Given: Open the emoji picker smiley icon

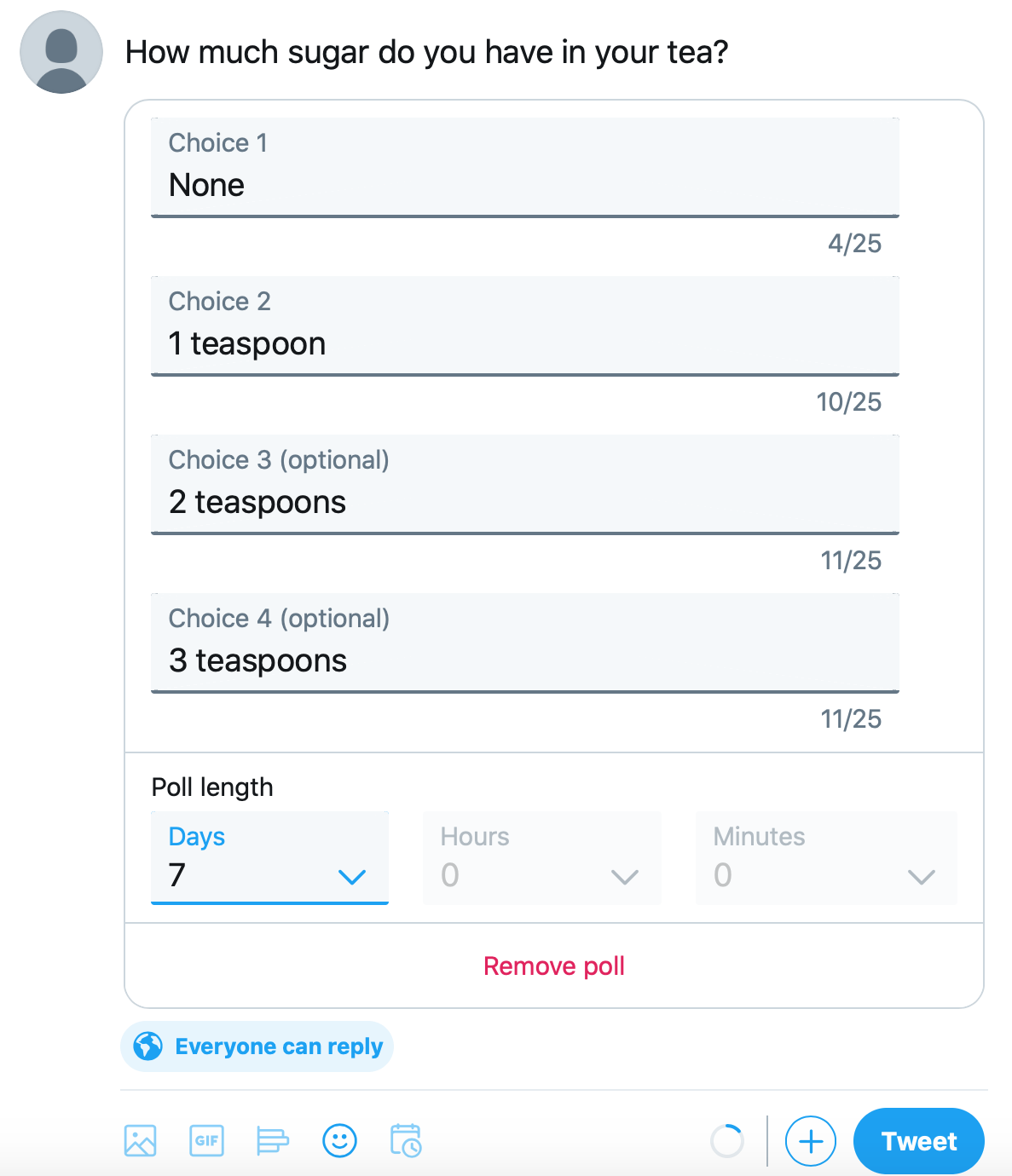Looking at the screenshot, I should pyautogui.click(x=339, y=1140).
